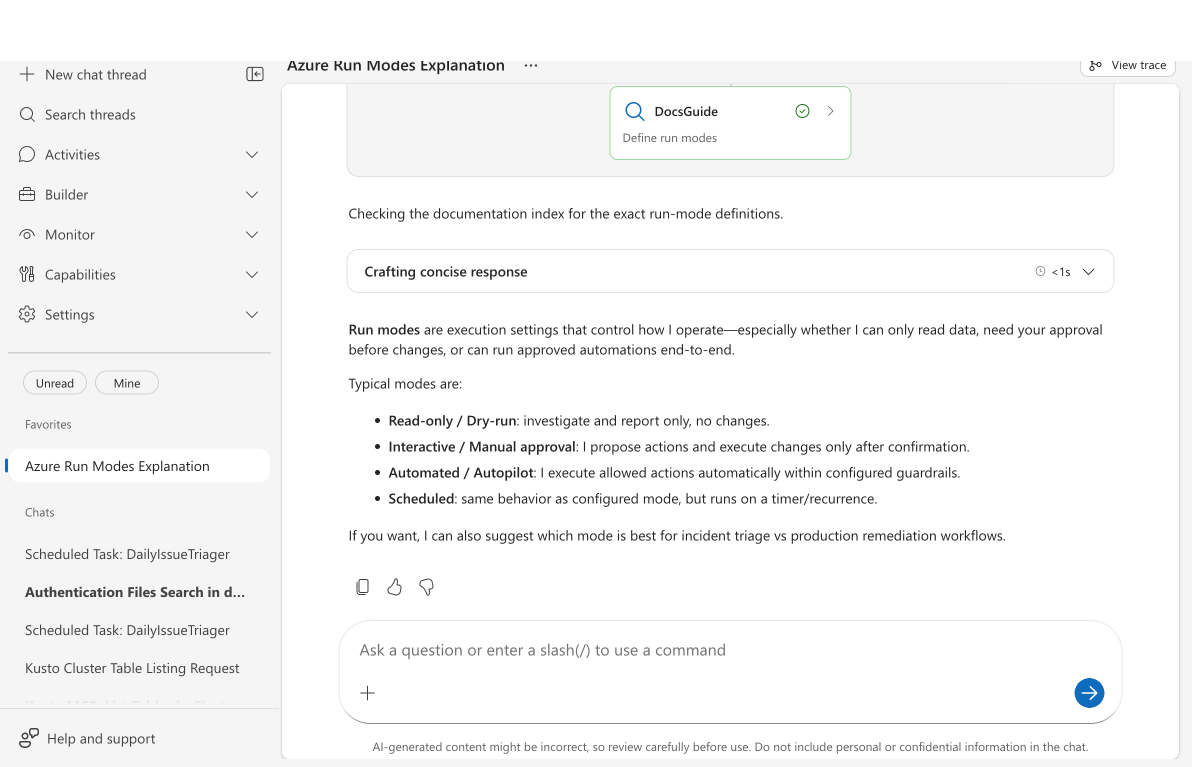
Task: Collapse the sidebar panel icon
Action: point(255,74)
